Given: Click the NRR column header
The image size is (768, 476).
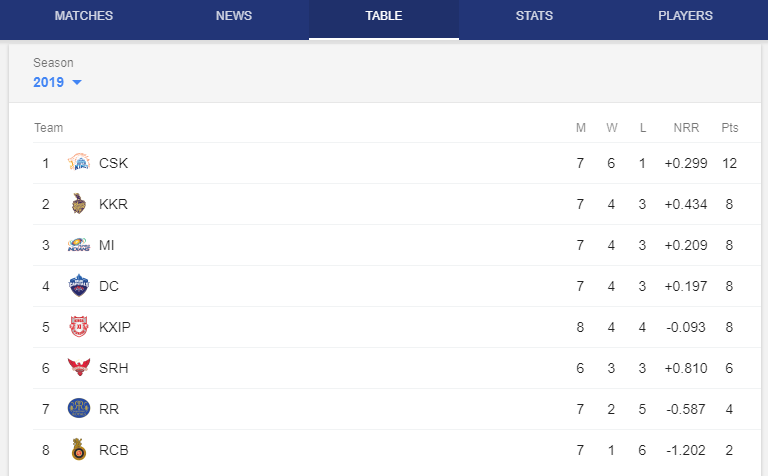Looking at the screenshot, I should (686, 128).
